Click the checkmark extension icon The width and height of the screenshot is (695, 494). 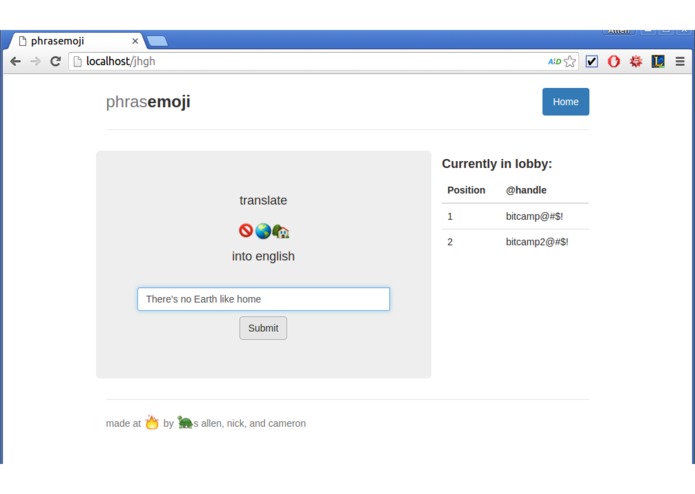coord(592,61)
